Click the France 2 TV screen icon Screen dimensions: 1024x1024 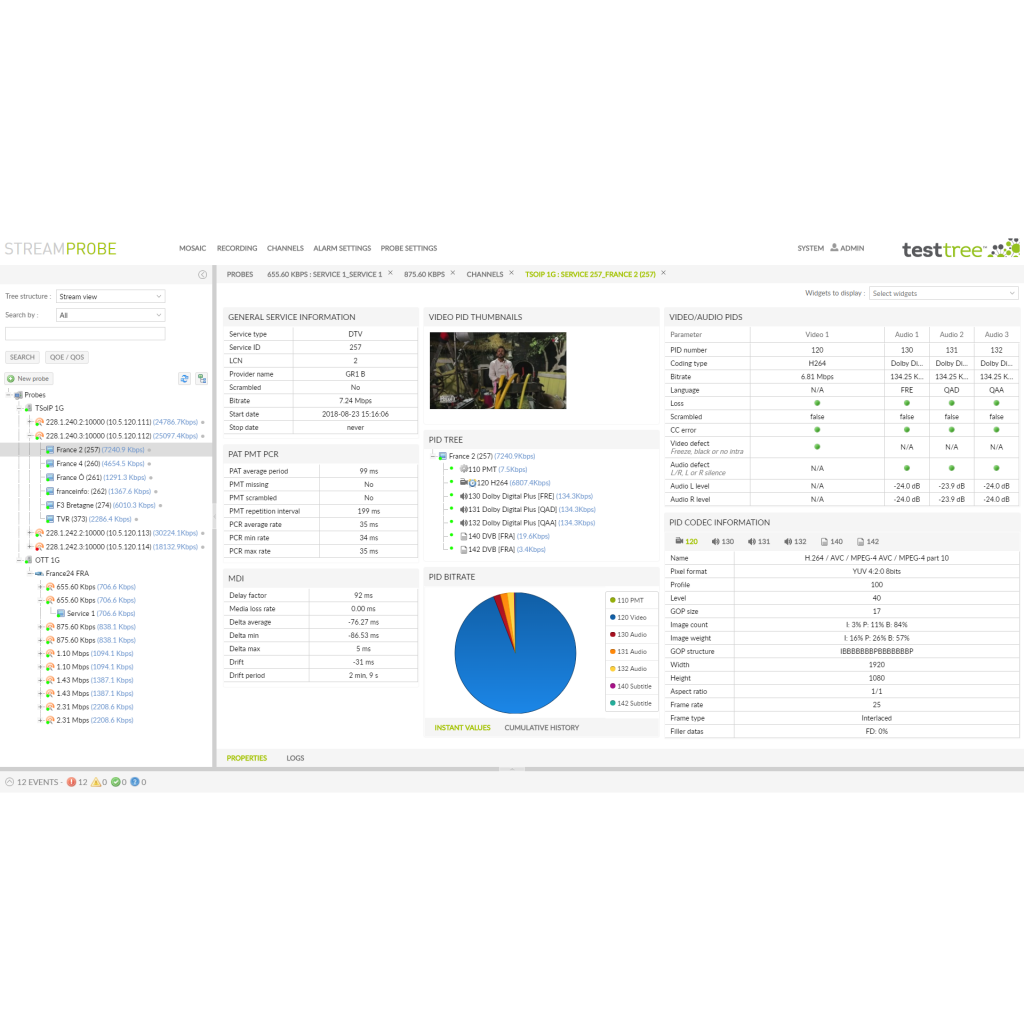coord(49,450)
